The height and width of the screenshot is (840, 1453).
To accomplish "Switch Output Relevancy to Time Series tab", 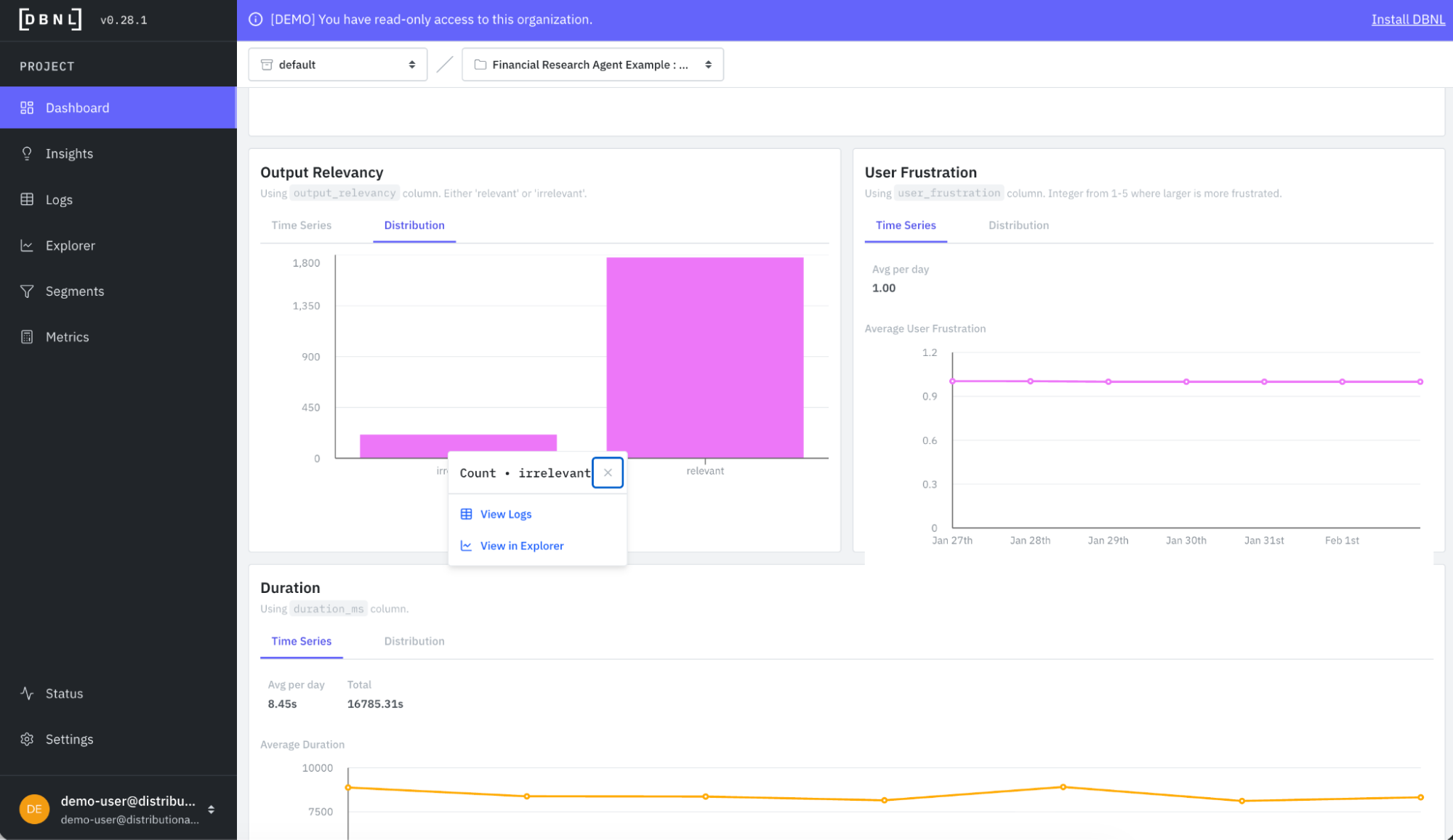I will point(301,225).
